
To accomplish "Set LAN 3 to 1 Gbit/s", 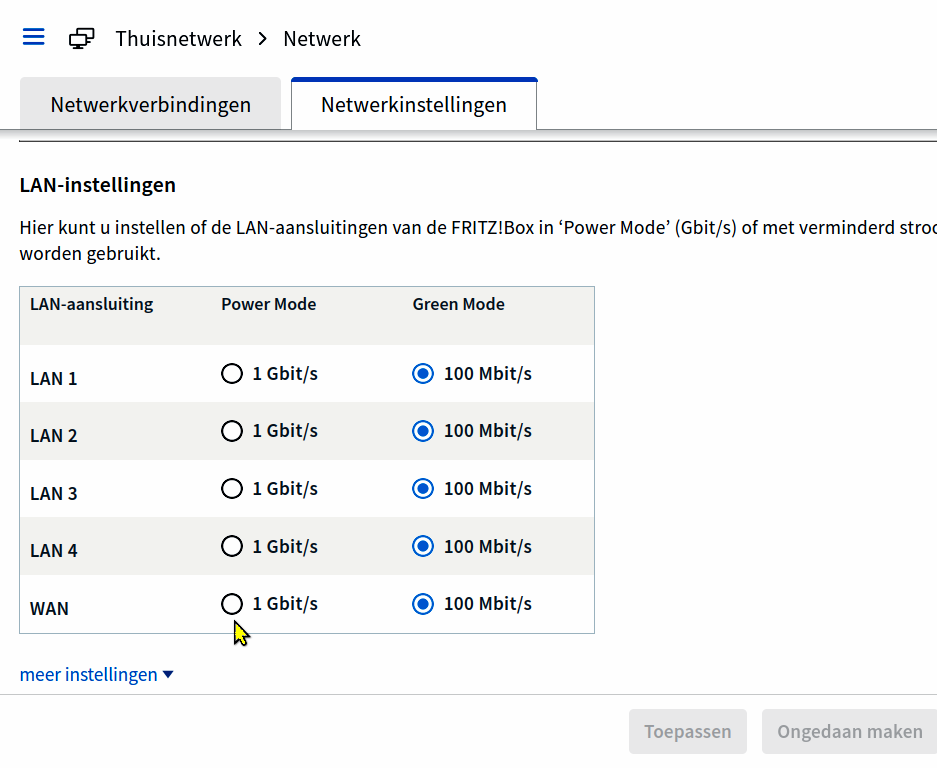I will (232, 489).
